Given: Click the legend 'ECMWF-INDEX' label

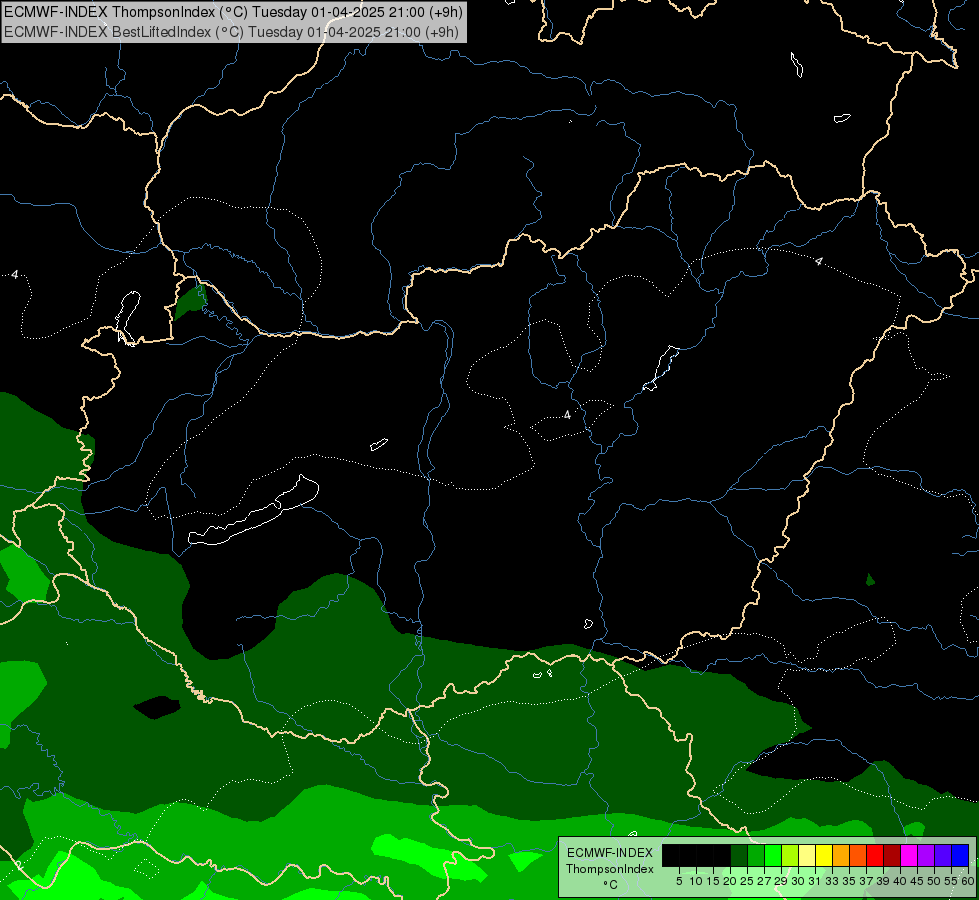Looking at the screenshot, I should (x=610, y=853).
